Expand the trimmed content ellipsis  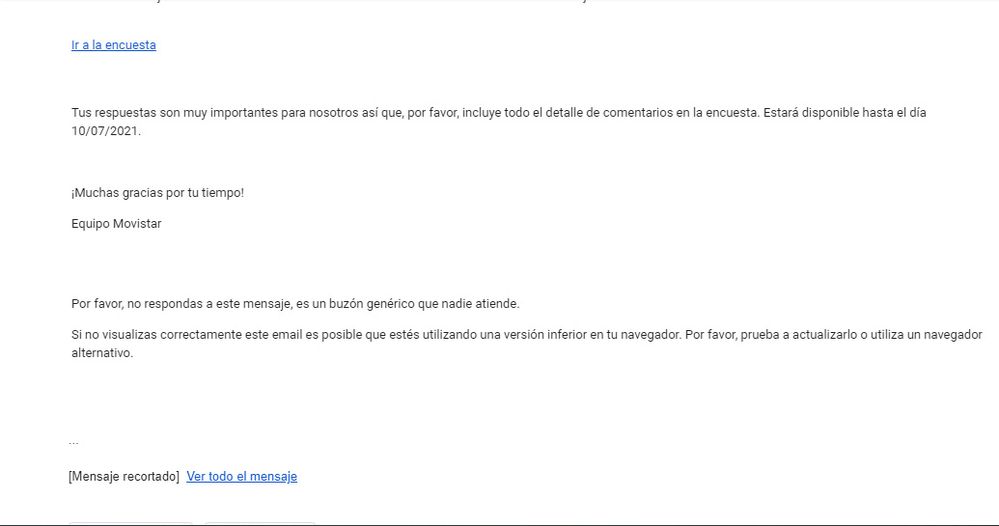[x=73, y=441]
